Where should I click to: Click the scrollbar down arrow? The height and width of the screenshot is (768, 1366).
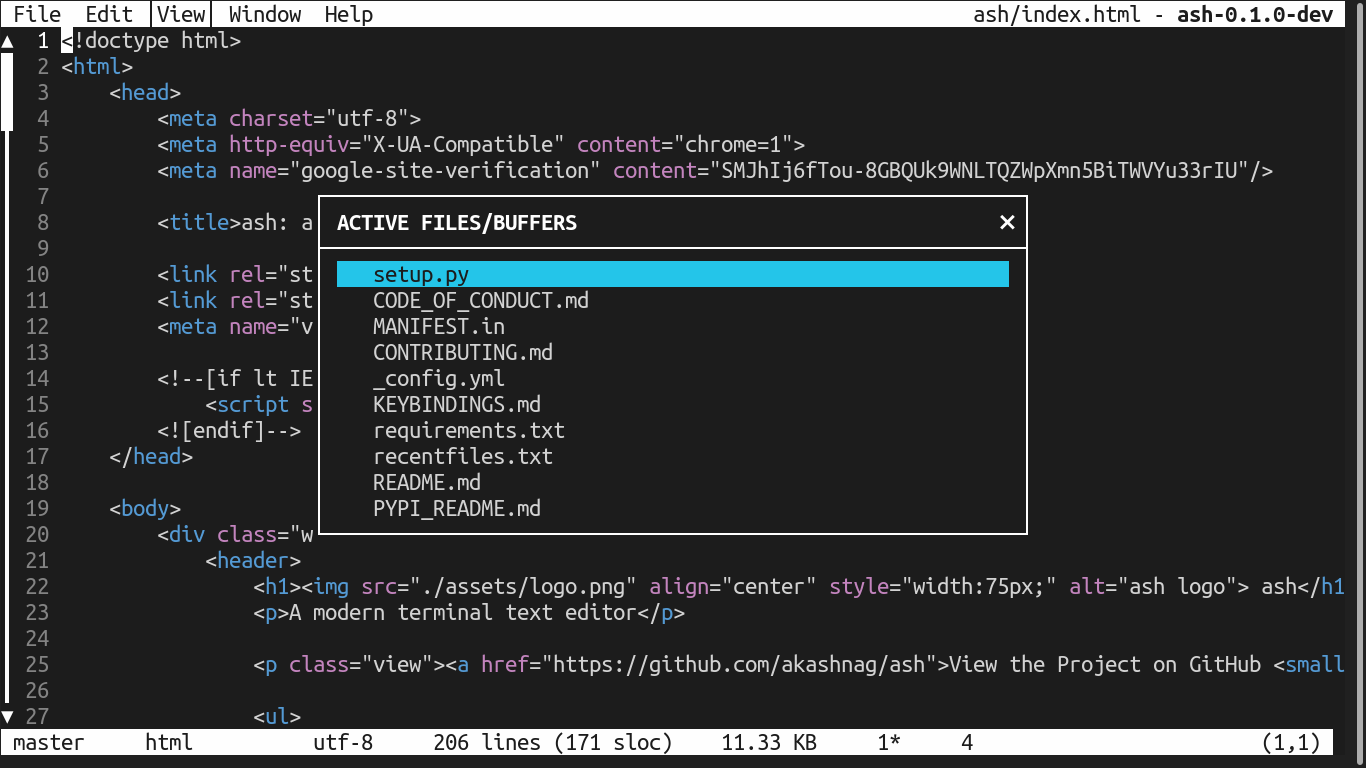click(7, 716)
